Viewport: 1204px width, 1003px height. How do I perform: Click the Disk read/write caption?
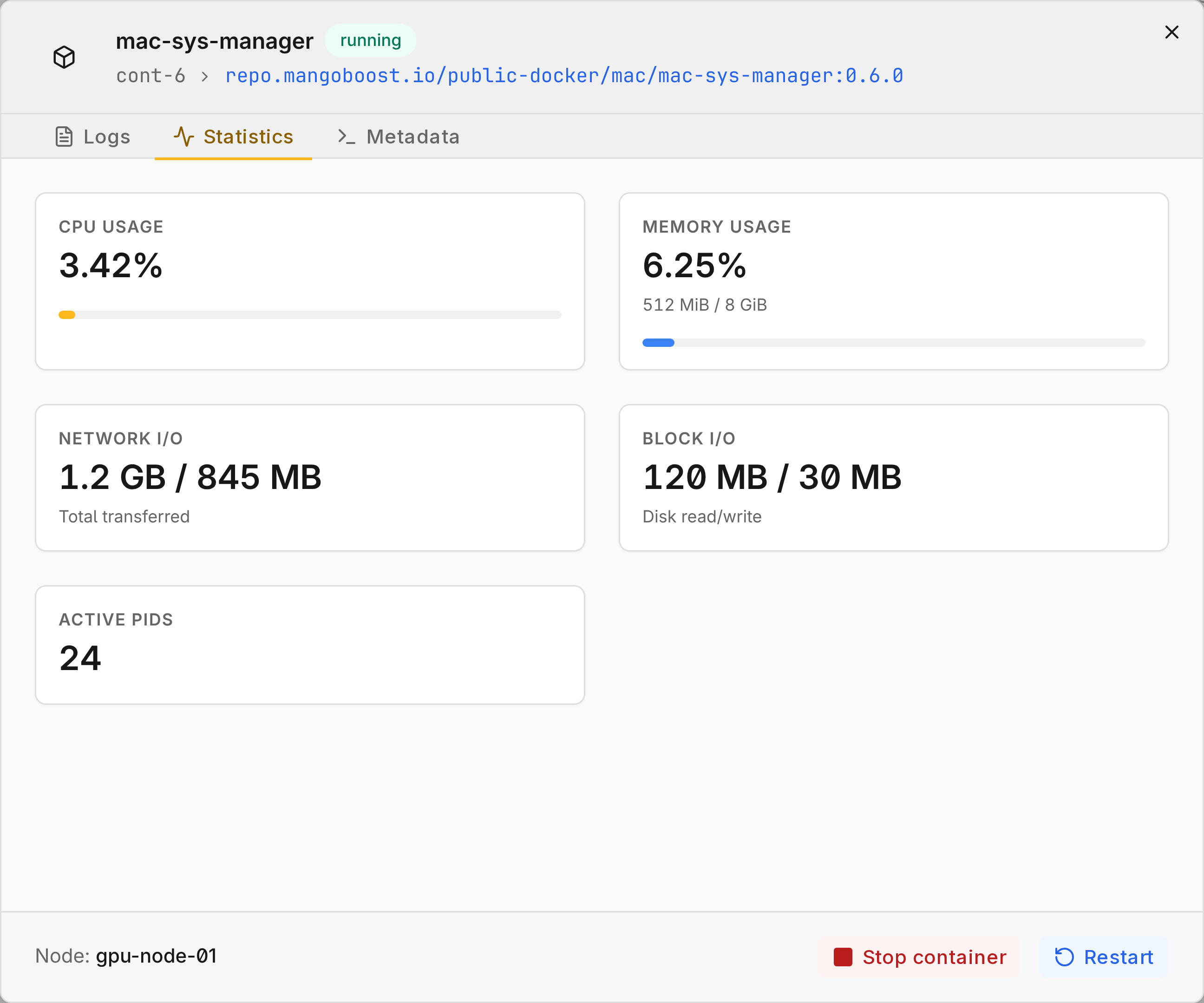tap(702, 516)
